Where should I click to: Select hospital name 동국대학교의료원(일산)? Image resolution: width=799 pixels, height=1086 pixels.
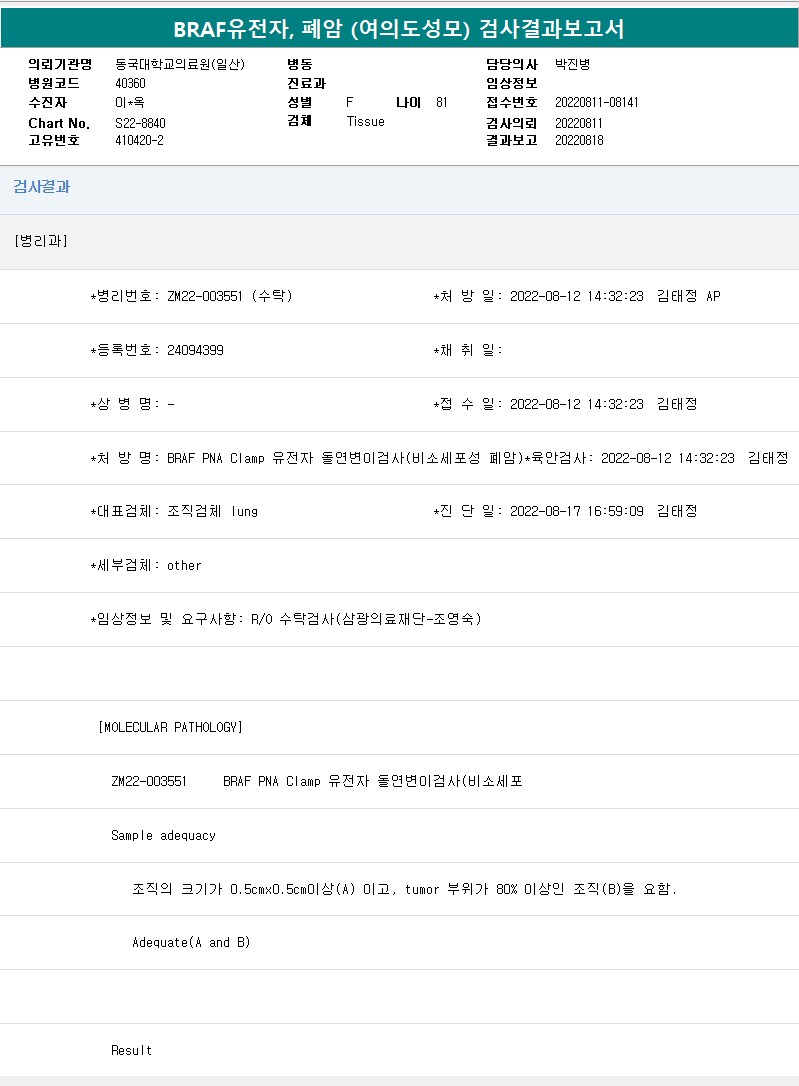180,64
